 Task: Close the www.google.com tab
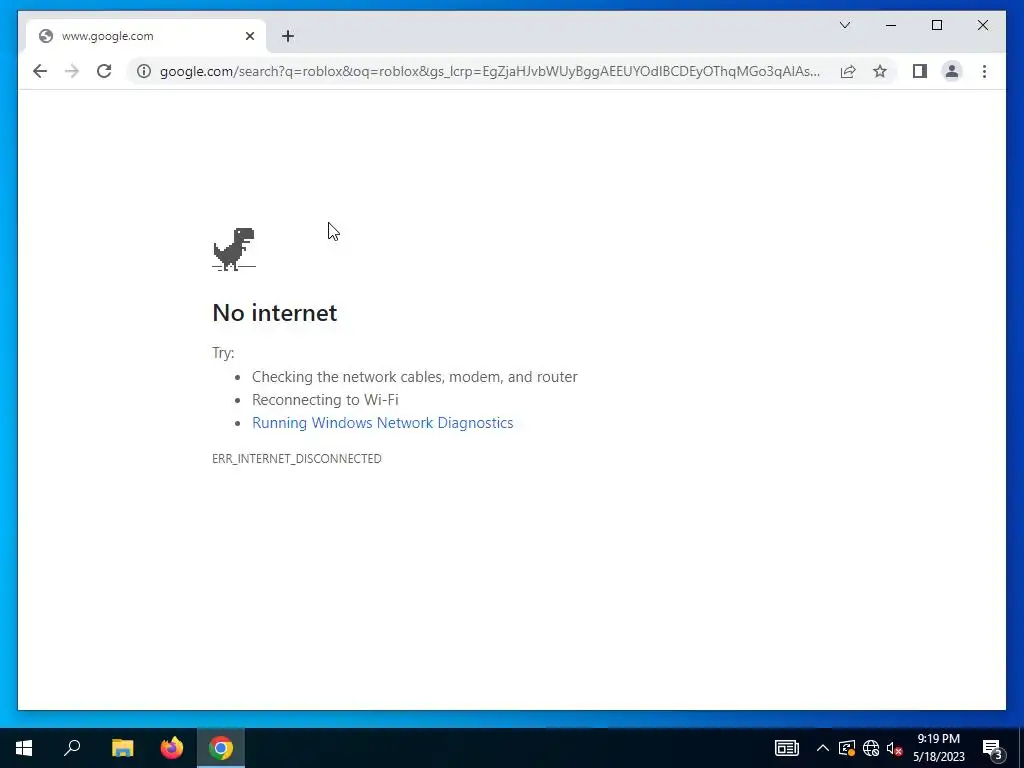[249, 36]
